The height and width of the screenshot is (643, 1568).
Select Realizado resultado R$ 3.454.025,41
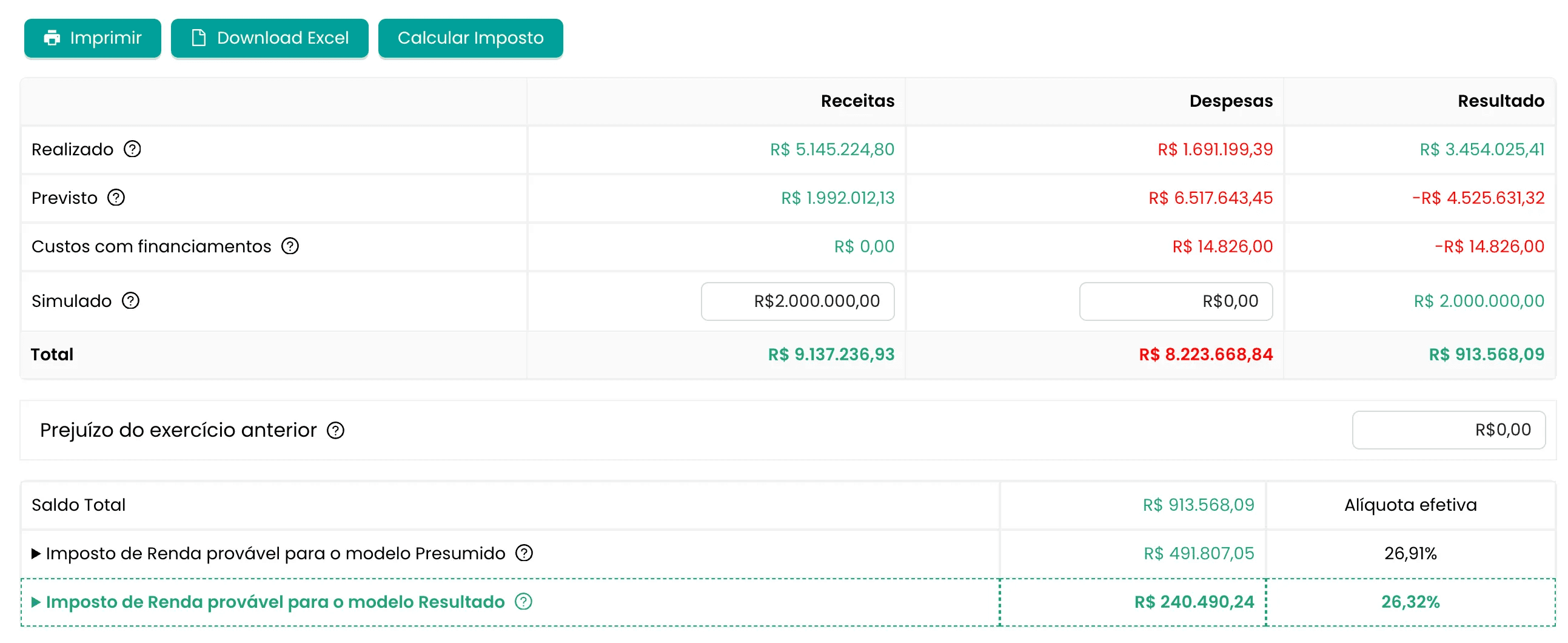tap(1482, 149)
